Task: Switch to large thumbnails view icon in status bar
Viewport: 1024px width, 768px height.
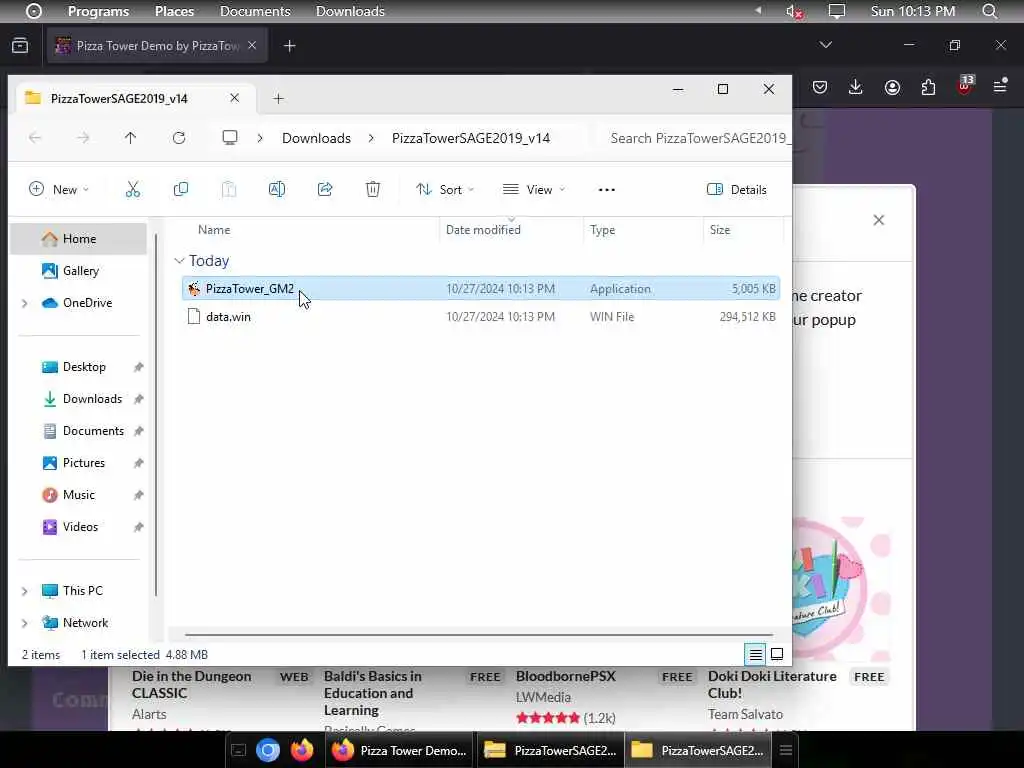Action: [x=777, y=654]
